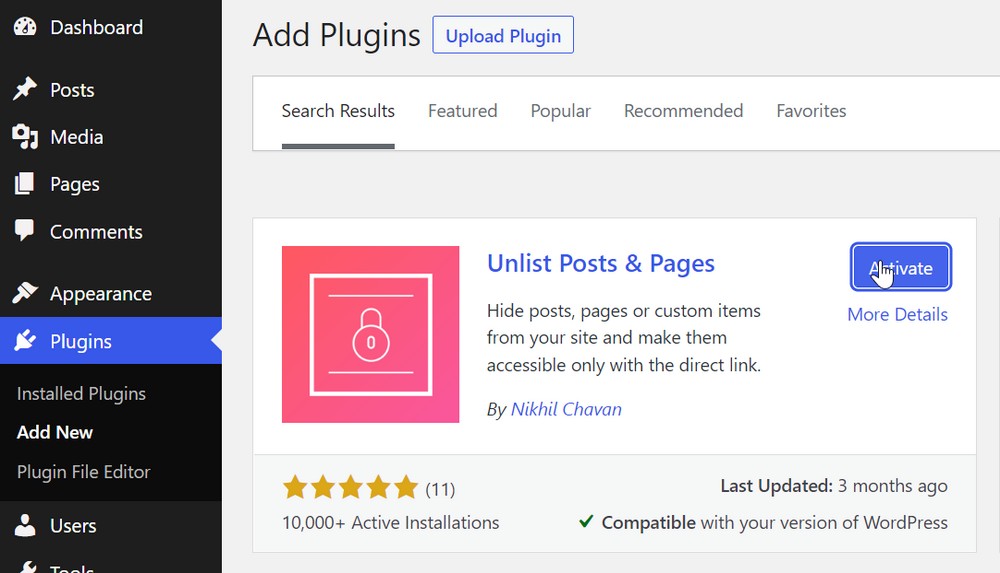Click the Appearance paintbrush icon
The image size is (1000, 573).
coord(25,293)
